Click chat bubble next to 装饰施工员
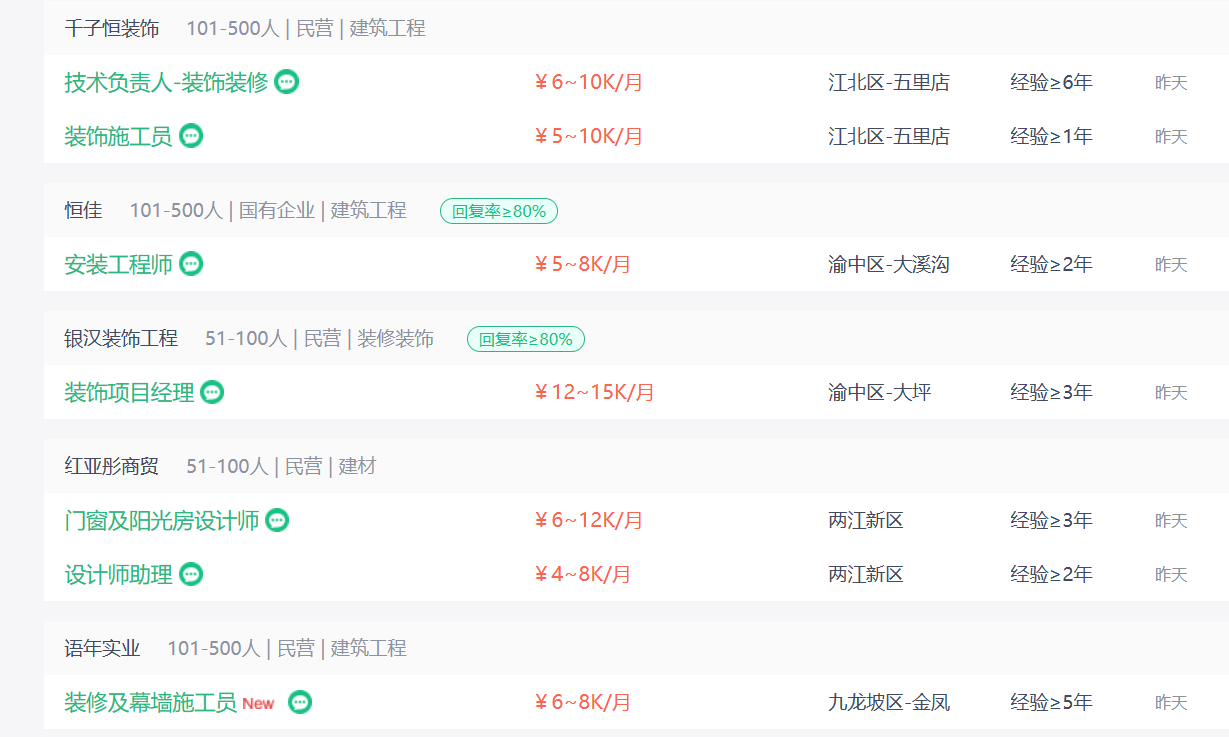The image size is (1229, 737). (x=191, y=136)
